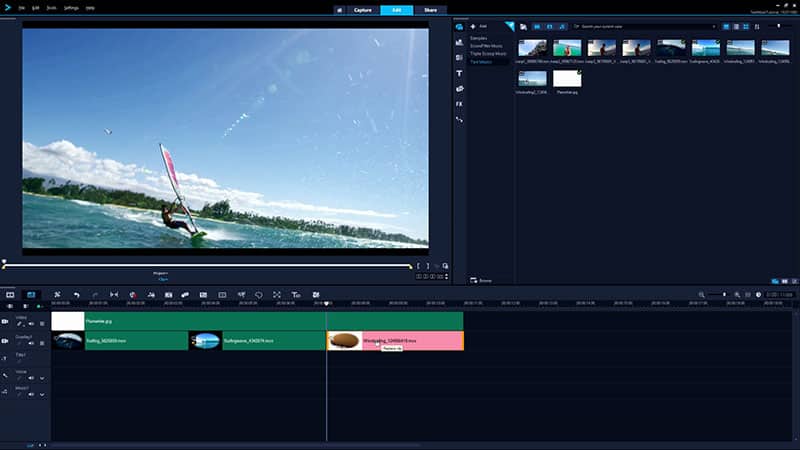This screenshot has width=800, height=450.
Task: Select the Triple Scoop Music folder
Action: (488, 54)
